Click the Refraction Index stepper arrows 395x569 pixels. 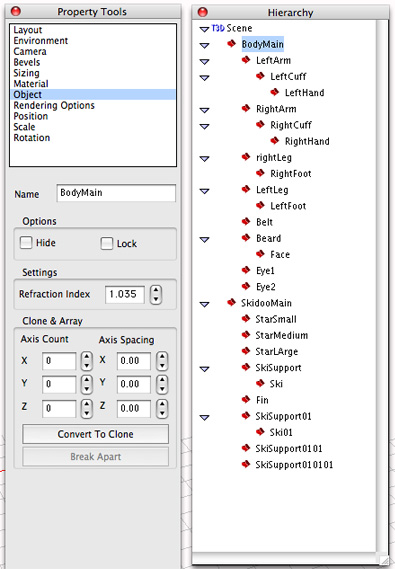pos(156,294)
